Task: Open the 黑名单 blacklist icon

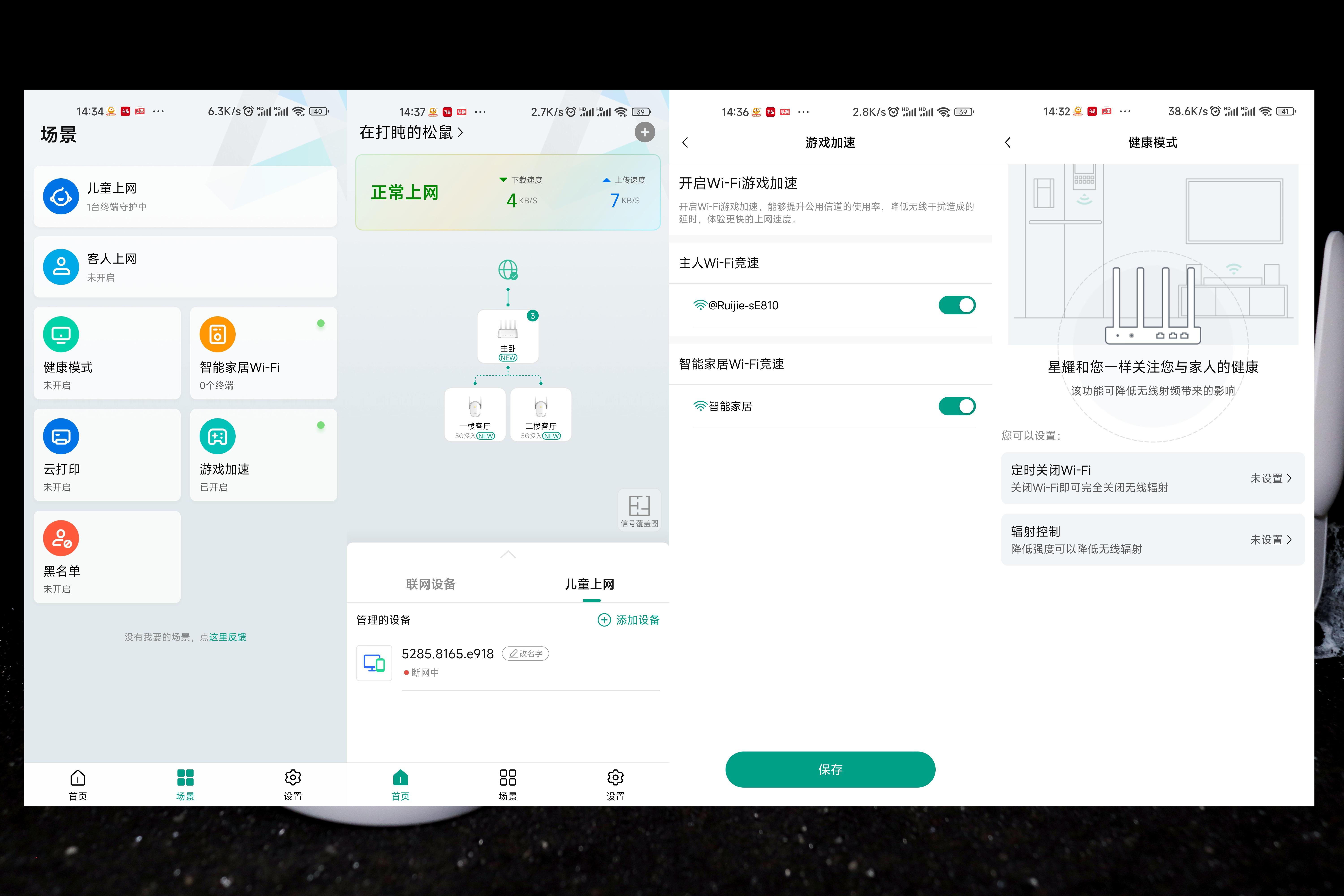Action: pos(60,538)
